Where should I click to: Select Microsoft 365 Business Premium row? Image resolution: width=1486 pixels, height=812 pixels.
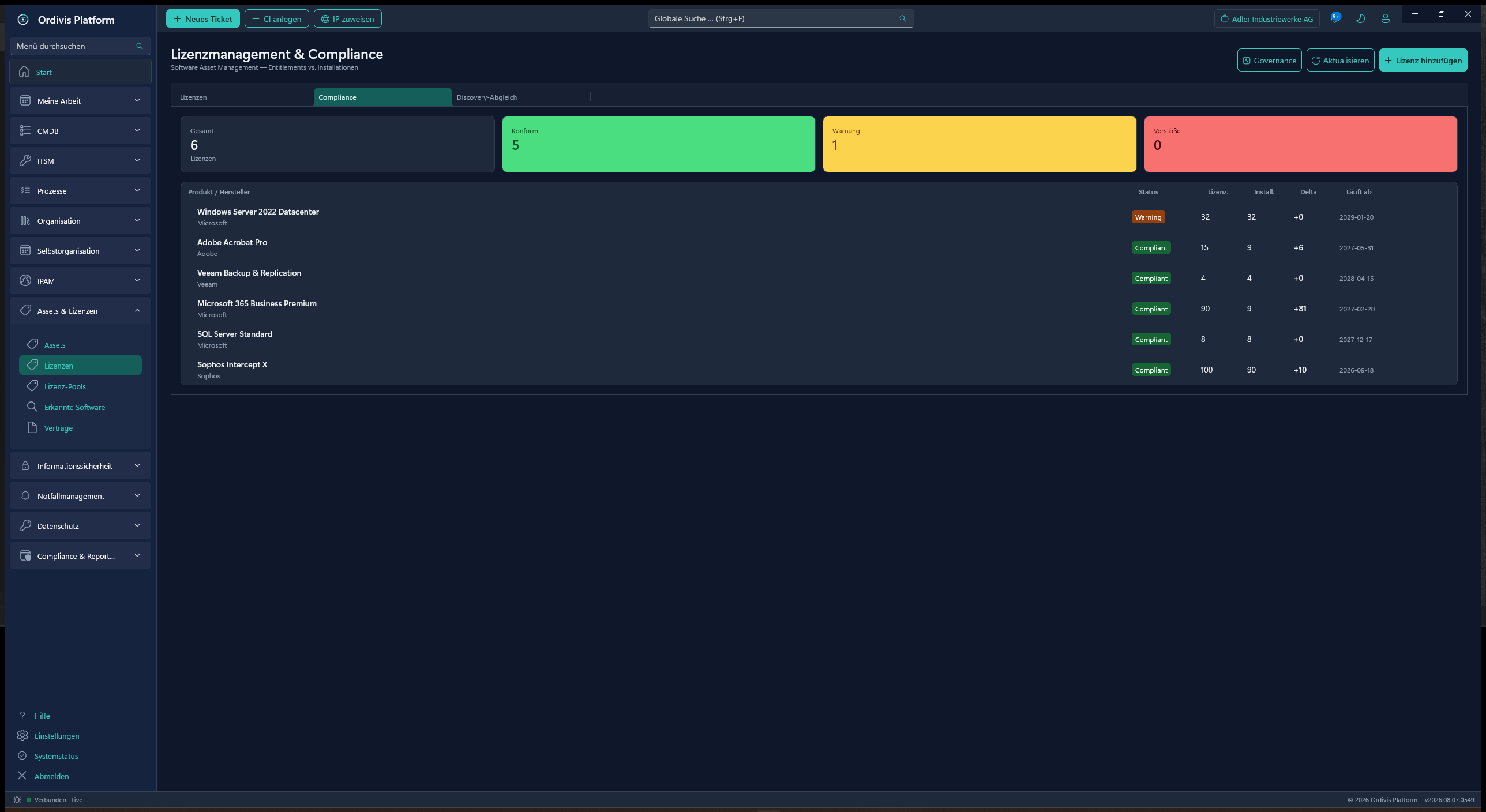819,309
